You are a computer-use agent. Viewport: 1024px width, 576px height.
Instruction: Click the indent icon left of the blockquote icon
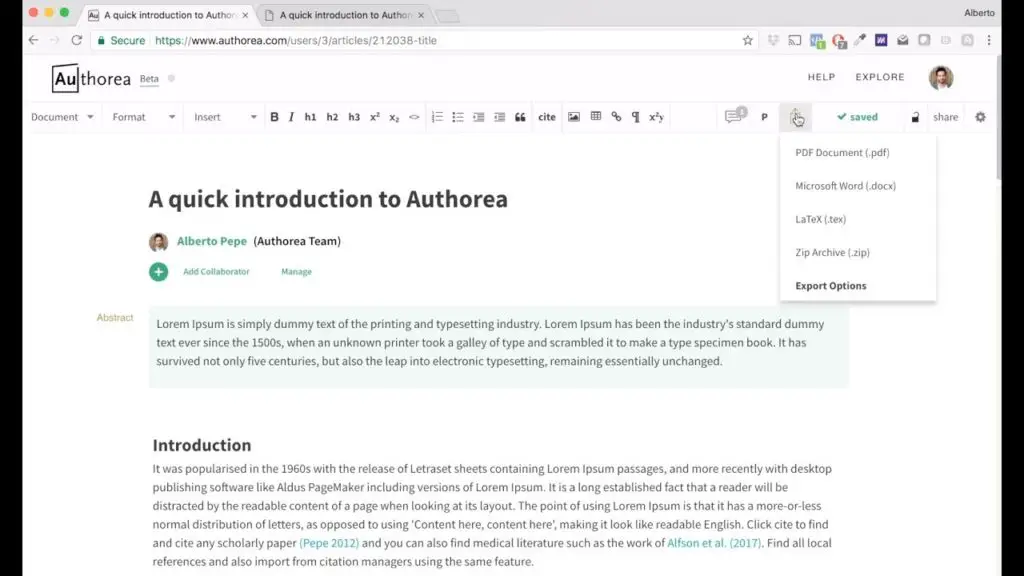coord(500,117)
